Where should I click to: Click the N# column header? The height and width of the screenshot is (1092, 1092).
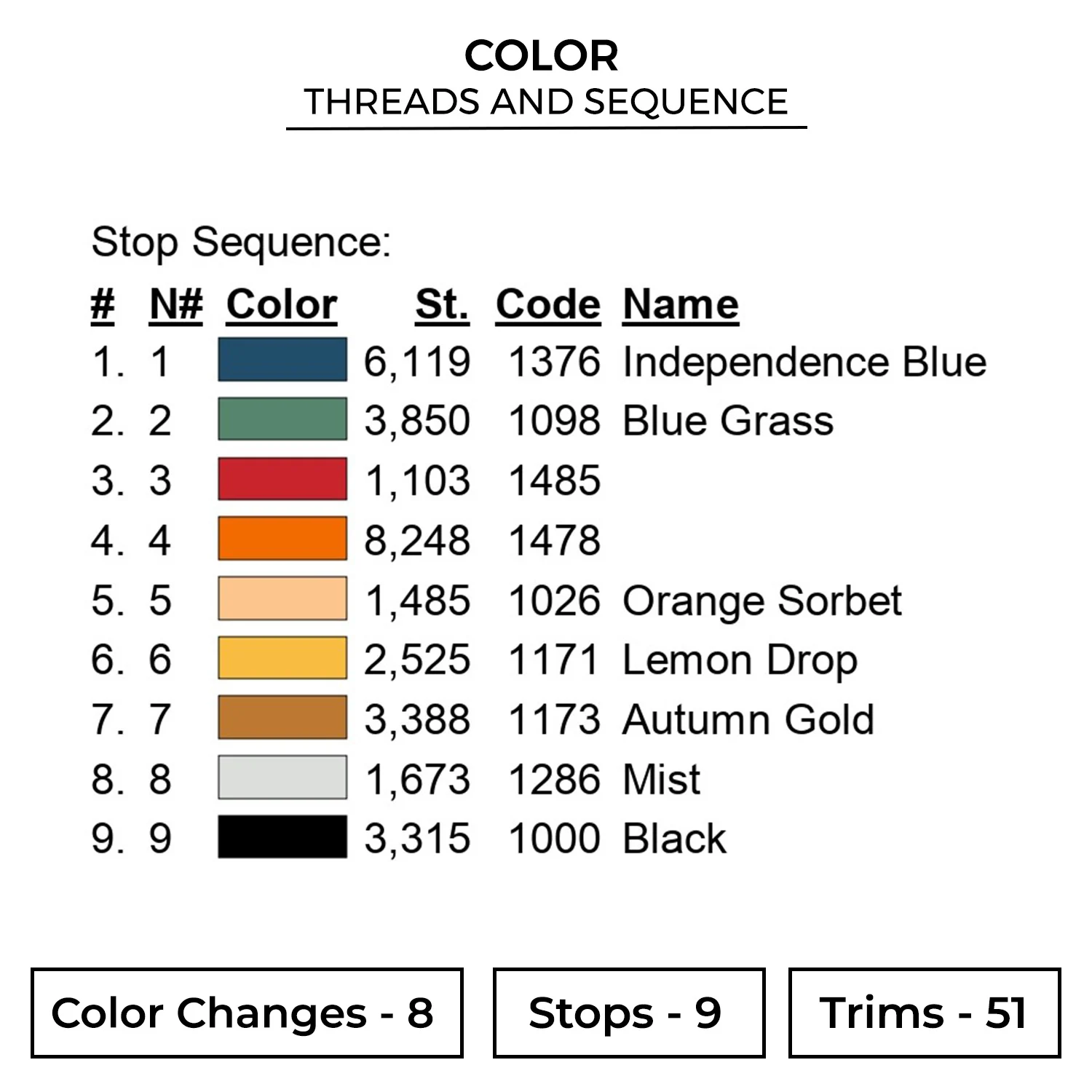[175, 304]
